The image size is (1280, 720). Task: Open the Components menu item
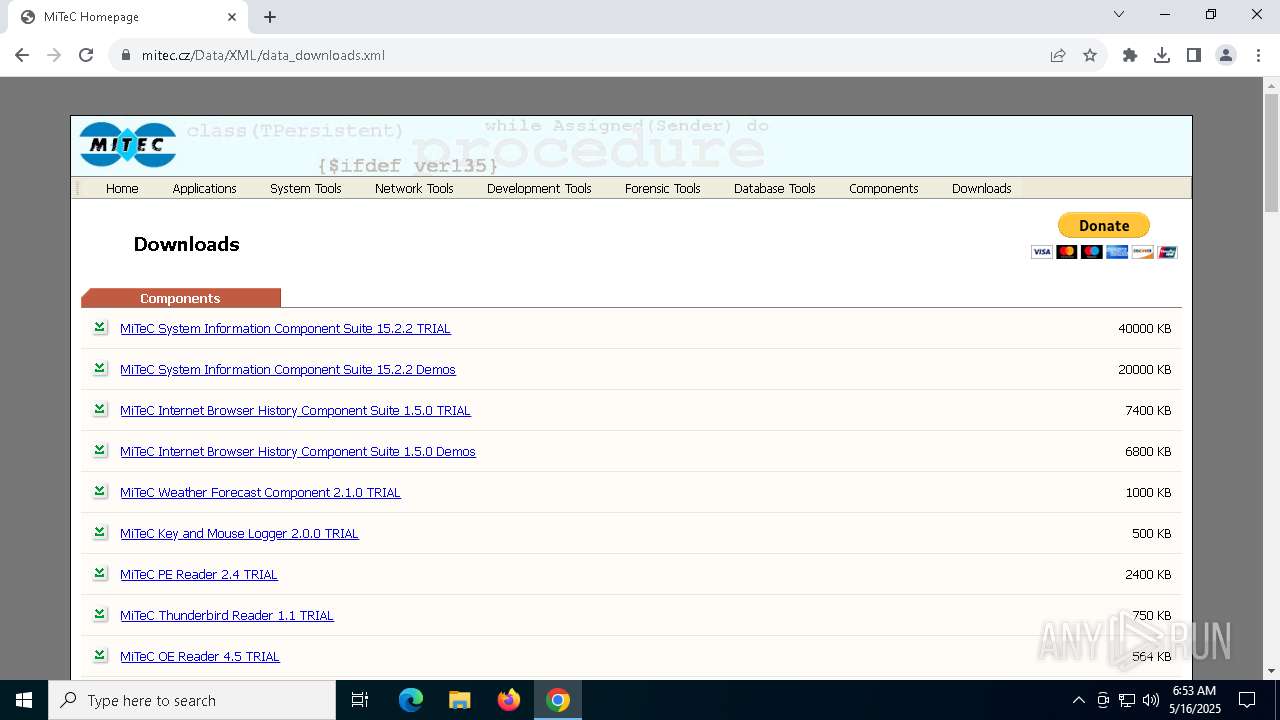(884, 188)
